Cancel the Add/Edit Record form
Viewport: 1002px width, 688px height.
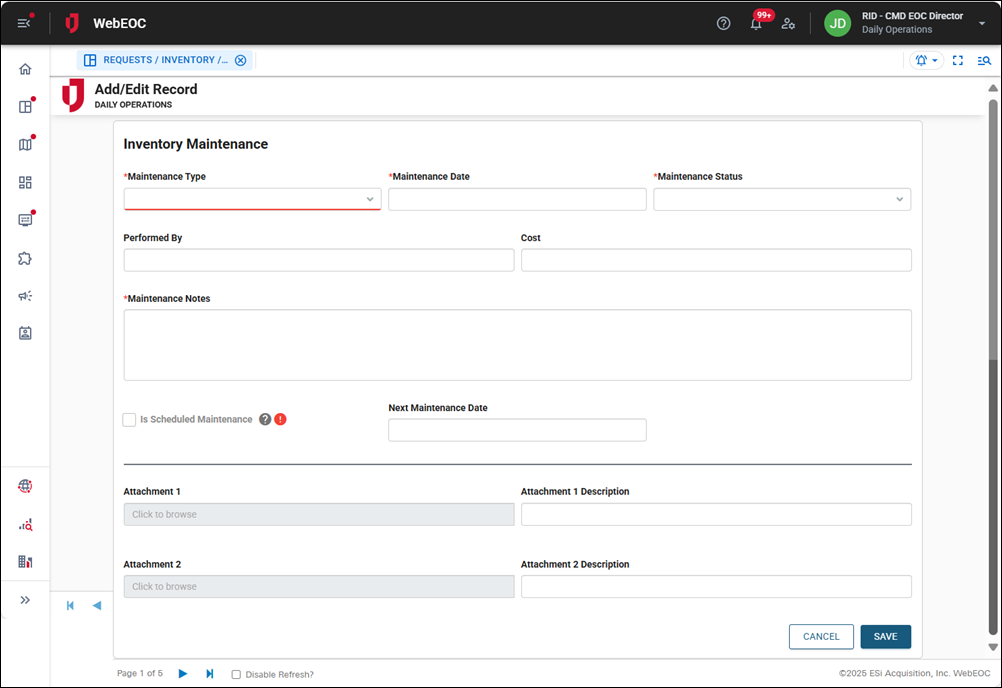820,636
